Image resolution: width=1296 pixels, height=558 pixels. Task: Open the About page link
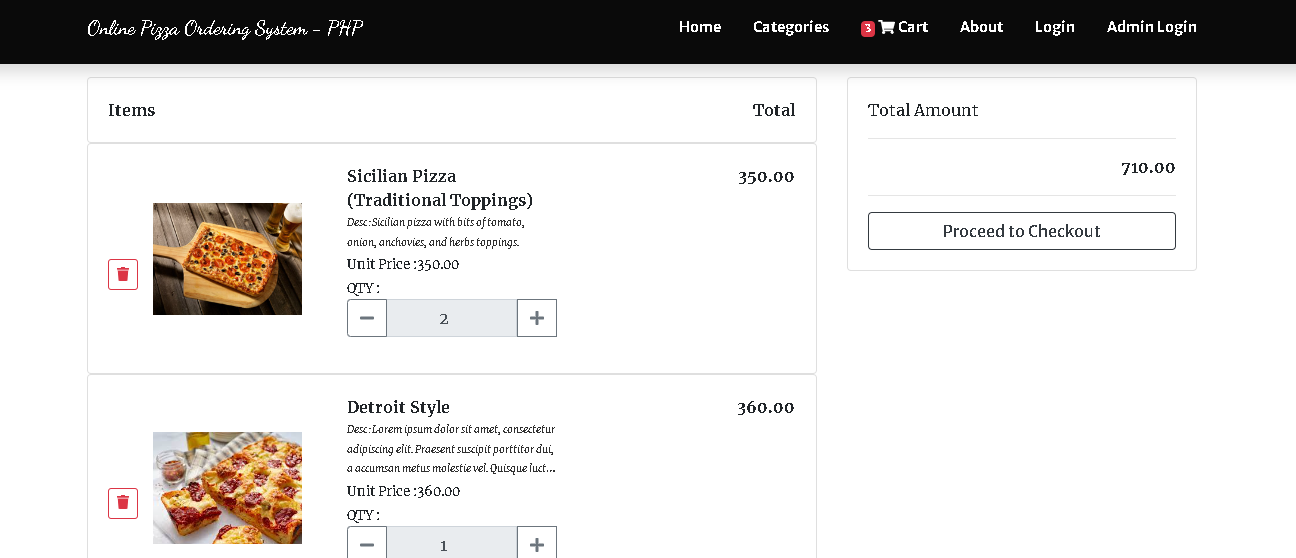click(x=981, y=27)
